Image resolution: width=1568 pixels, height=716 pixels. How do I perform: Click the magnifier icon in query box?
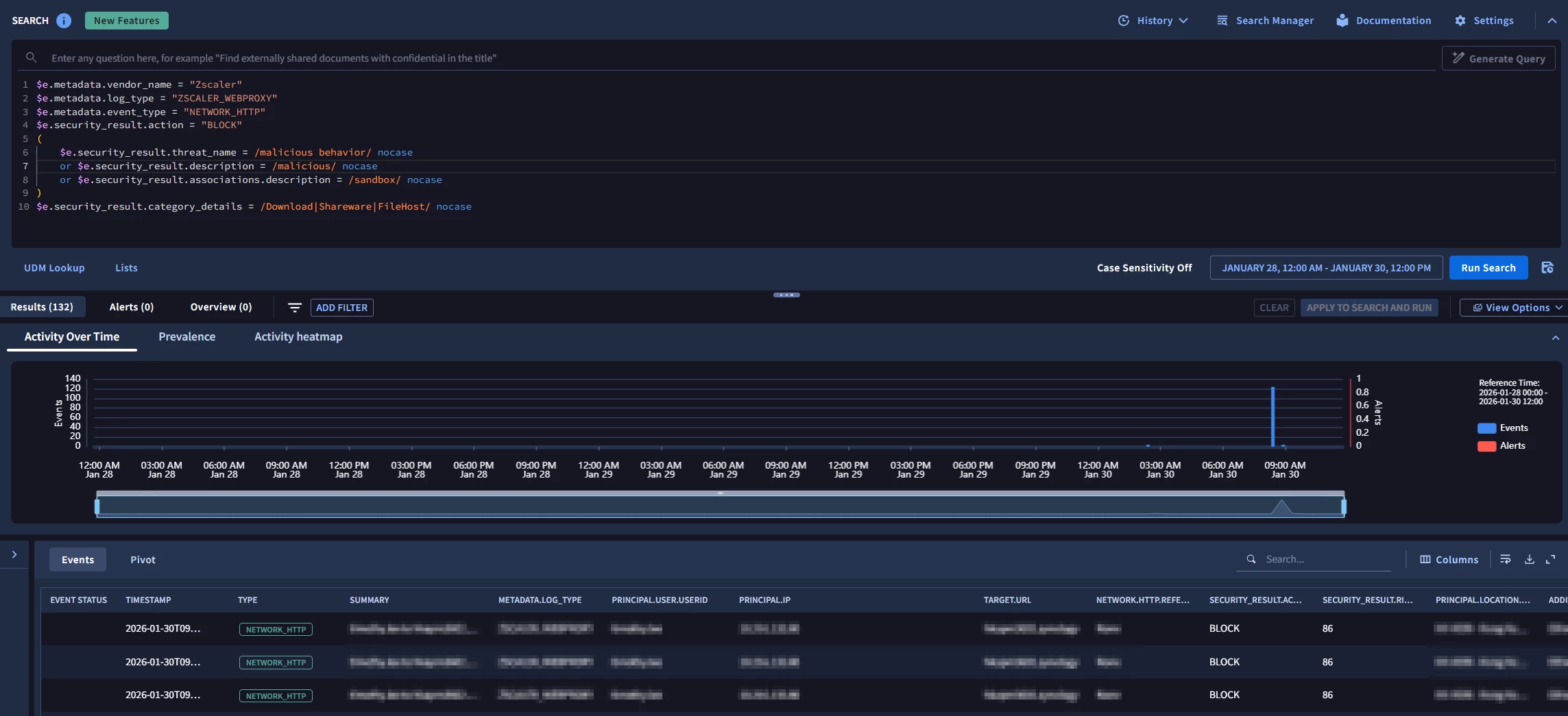tap(31, 58)
